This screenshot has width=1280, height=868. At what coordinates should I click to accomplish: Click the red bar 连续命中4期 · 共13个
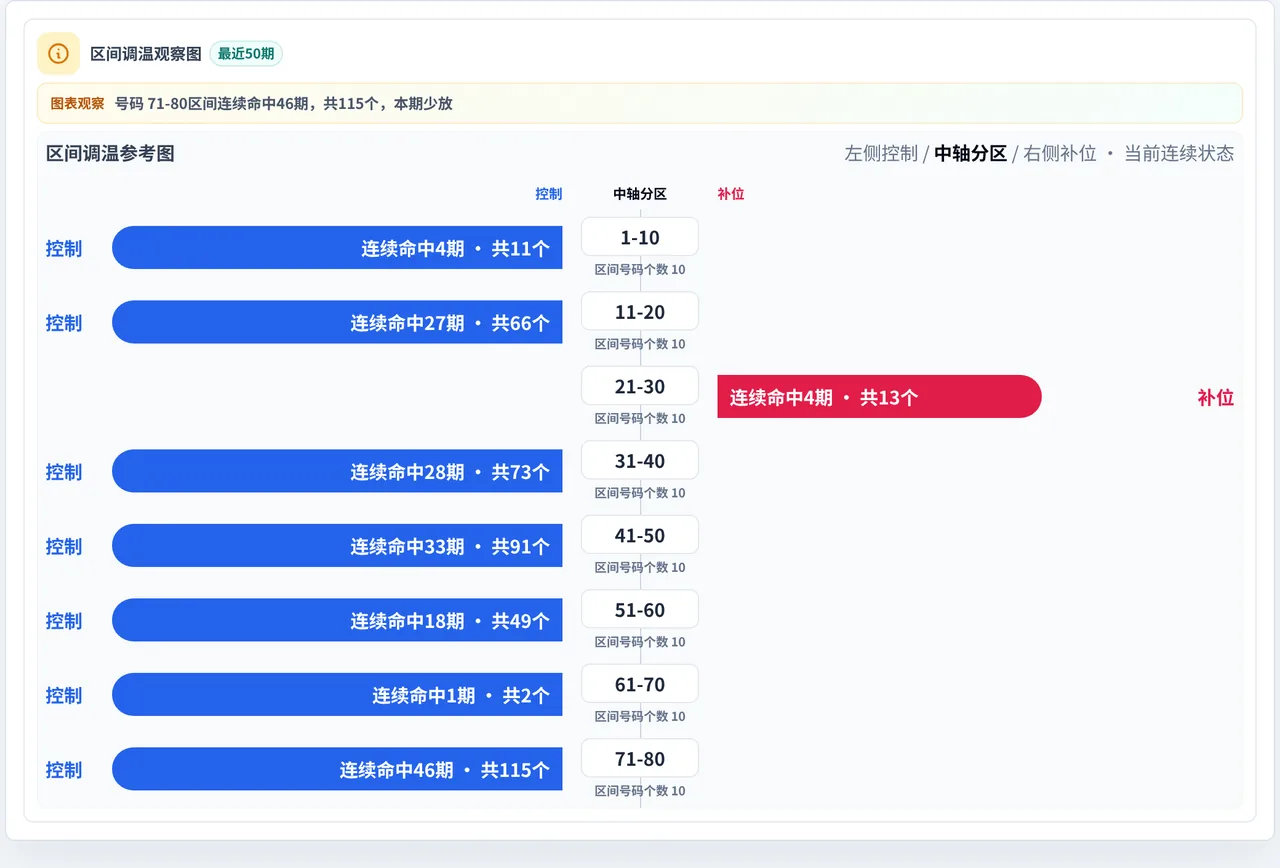click(x=879, y=397)
